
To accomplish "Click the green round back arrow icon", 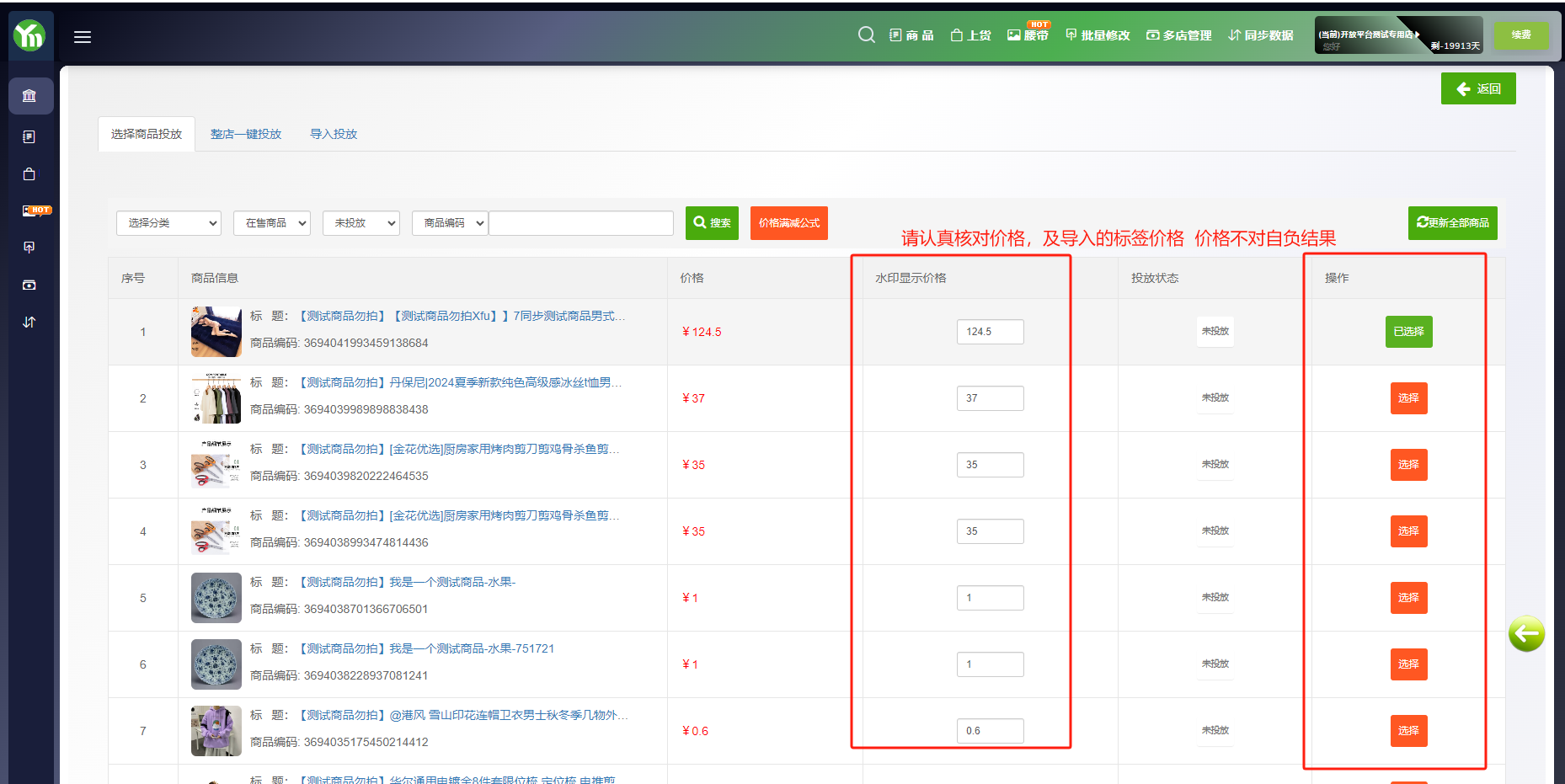I will coord(1525,633).
